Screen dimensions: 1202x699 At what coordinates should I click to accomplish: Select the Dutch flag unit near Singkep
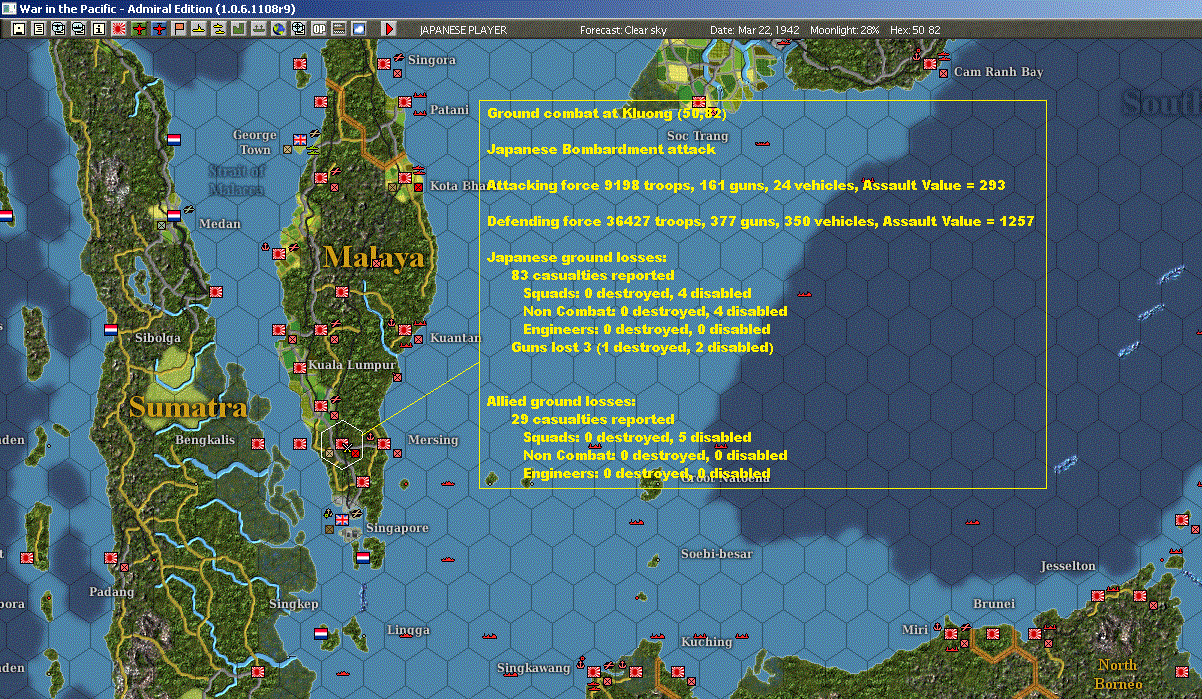coord(321,634)
